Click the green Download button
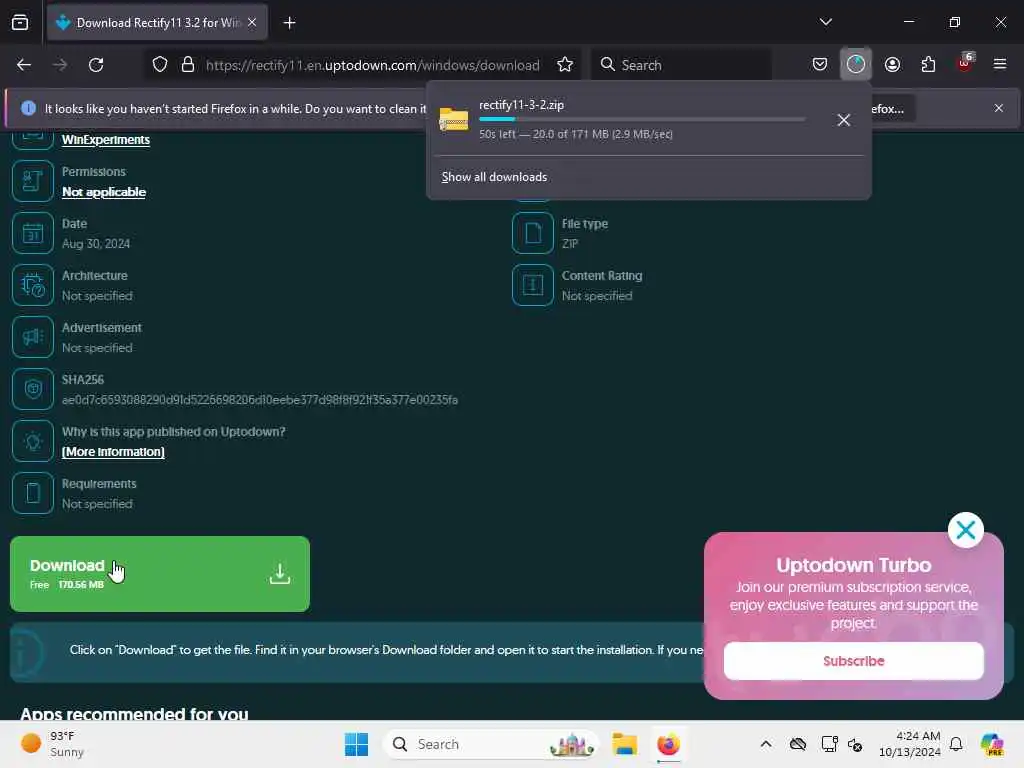The width and height of the screenshot is (1024, 768). click(x=160, y=574)
